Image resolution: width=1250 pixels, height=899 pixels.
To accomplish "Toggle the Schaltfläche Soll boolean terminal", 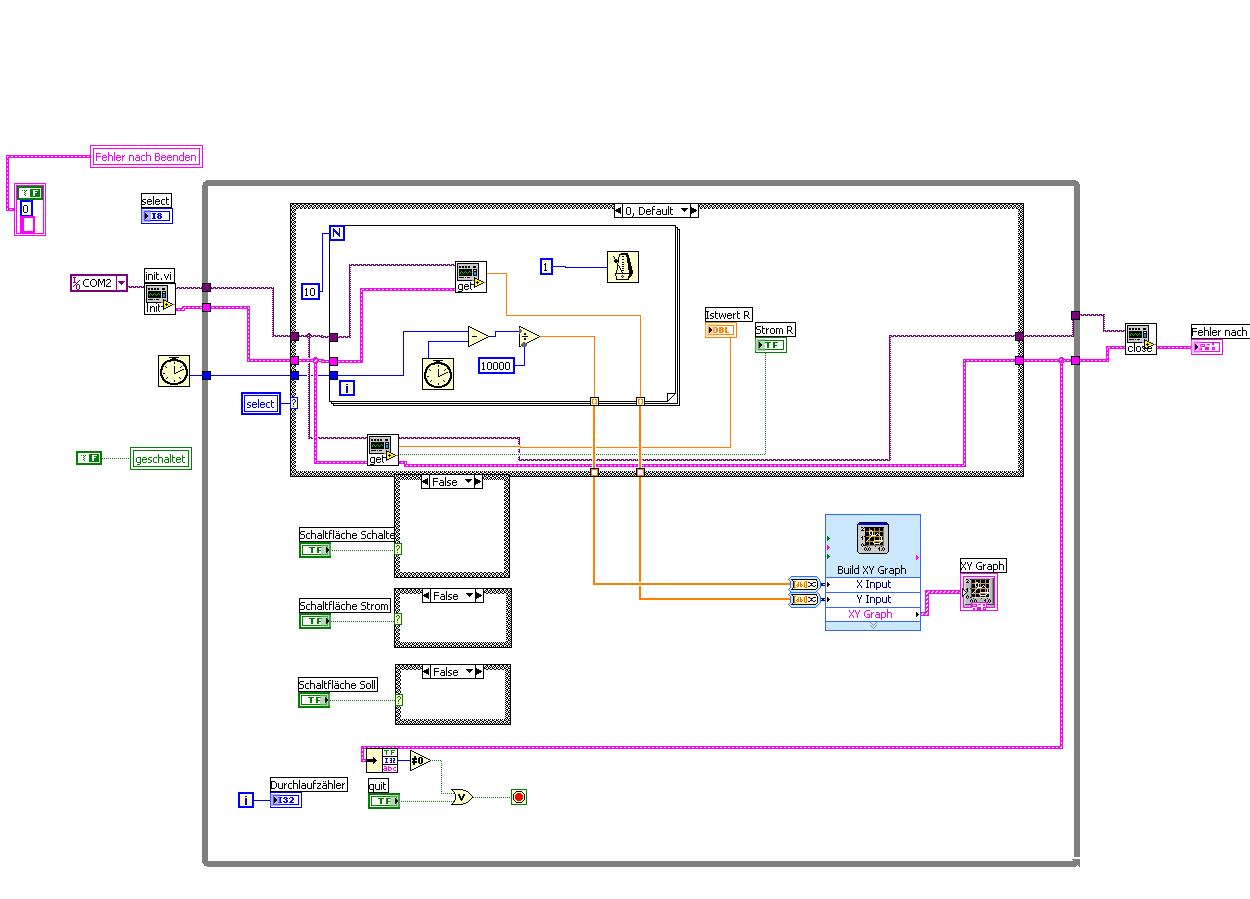I will pos(315,700).
